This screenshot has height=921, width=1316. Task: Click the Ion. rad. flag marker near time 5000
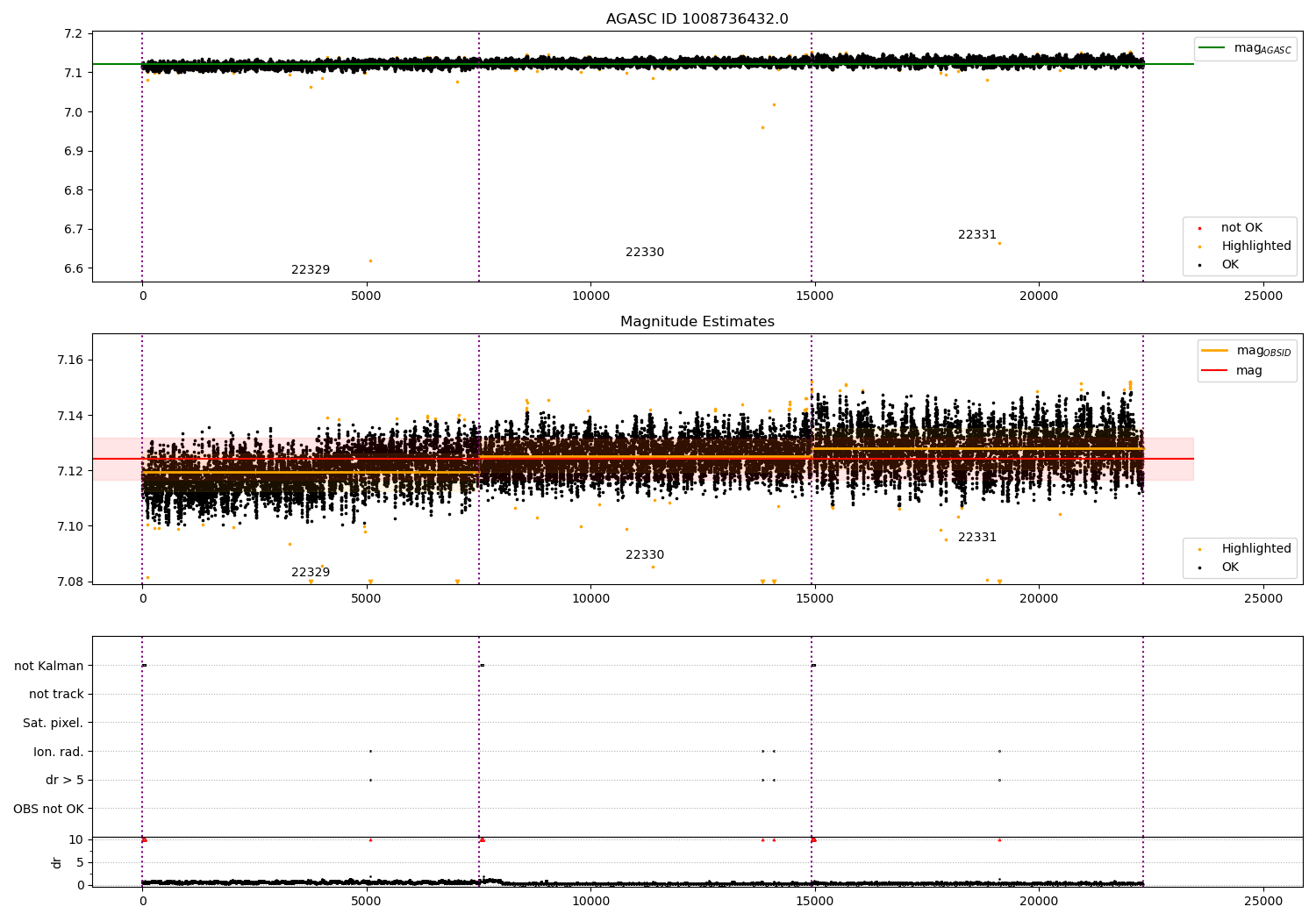370,751
